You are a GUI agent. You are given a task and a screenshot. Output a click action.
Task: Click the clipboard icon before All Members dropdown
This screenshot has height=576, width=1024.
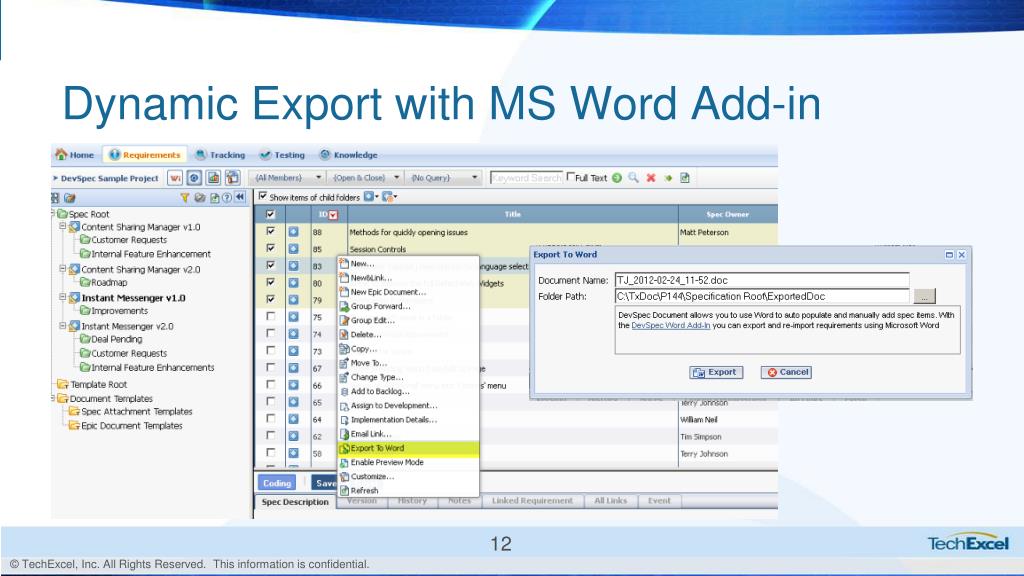pos(232,178)
